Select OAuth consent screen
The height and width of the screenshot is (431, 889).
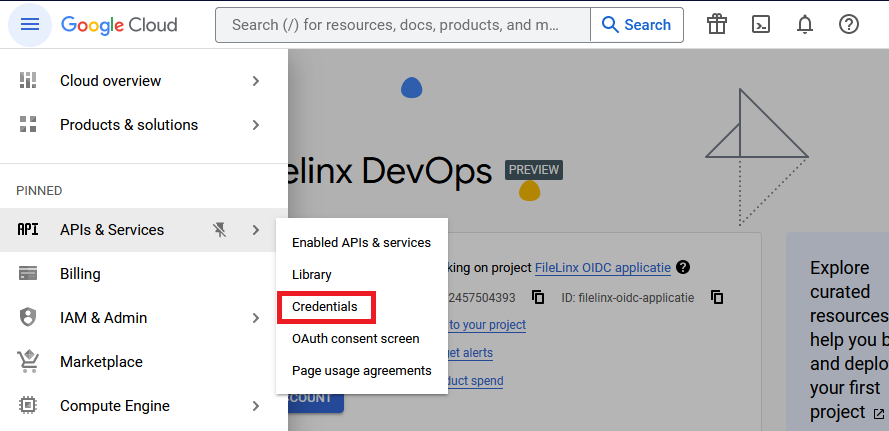pos(362,339)
